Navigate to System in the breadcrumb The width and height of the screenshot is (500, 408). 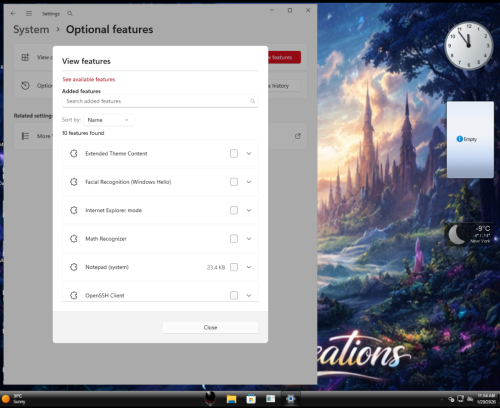click(31, 29)
